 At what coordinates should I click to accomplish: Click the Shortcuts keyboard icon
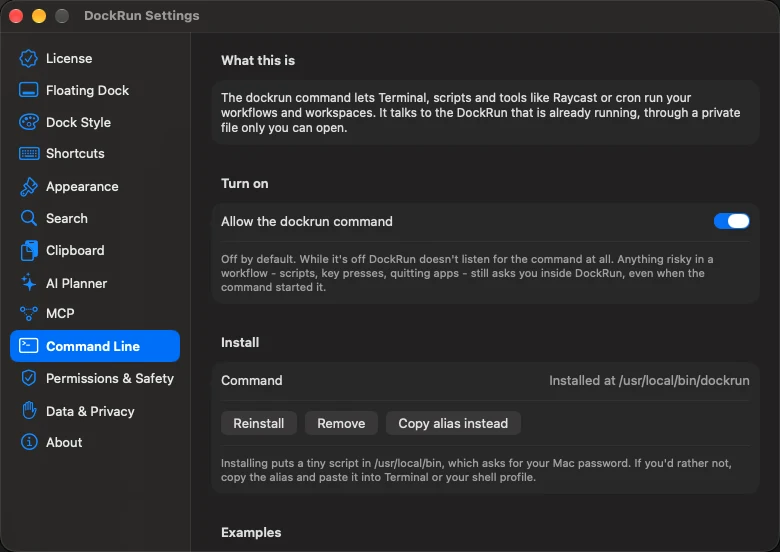coord(29,153)
